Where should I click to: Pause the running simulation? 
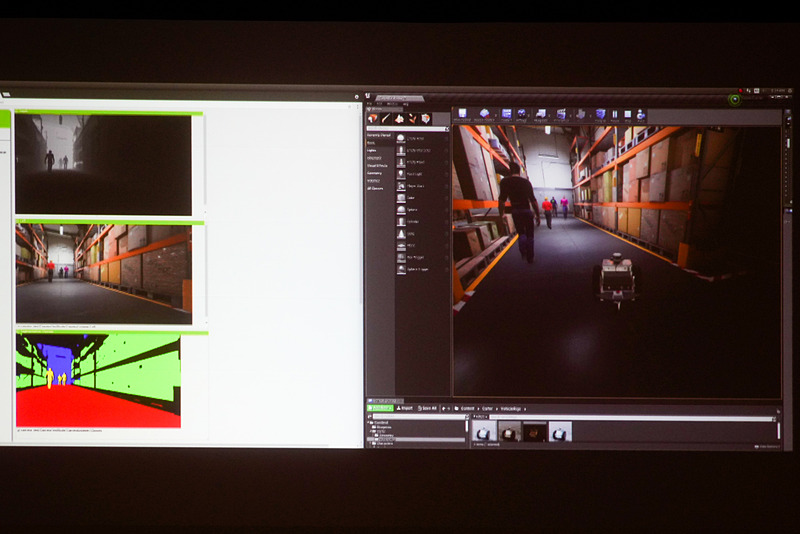pos(615,114)
